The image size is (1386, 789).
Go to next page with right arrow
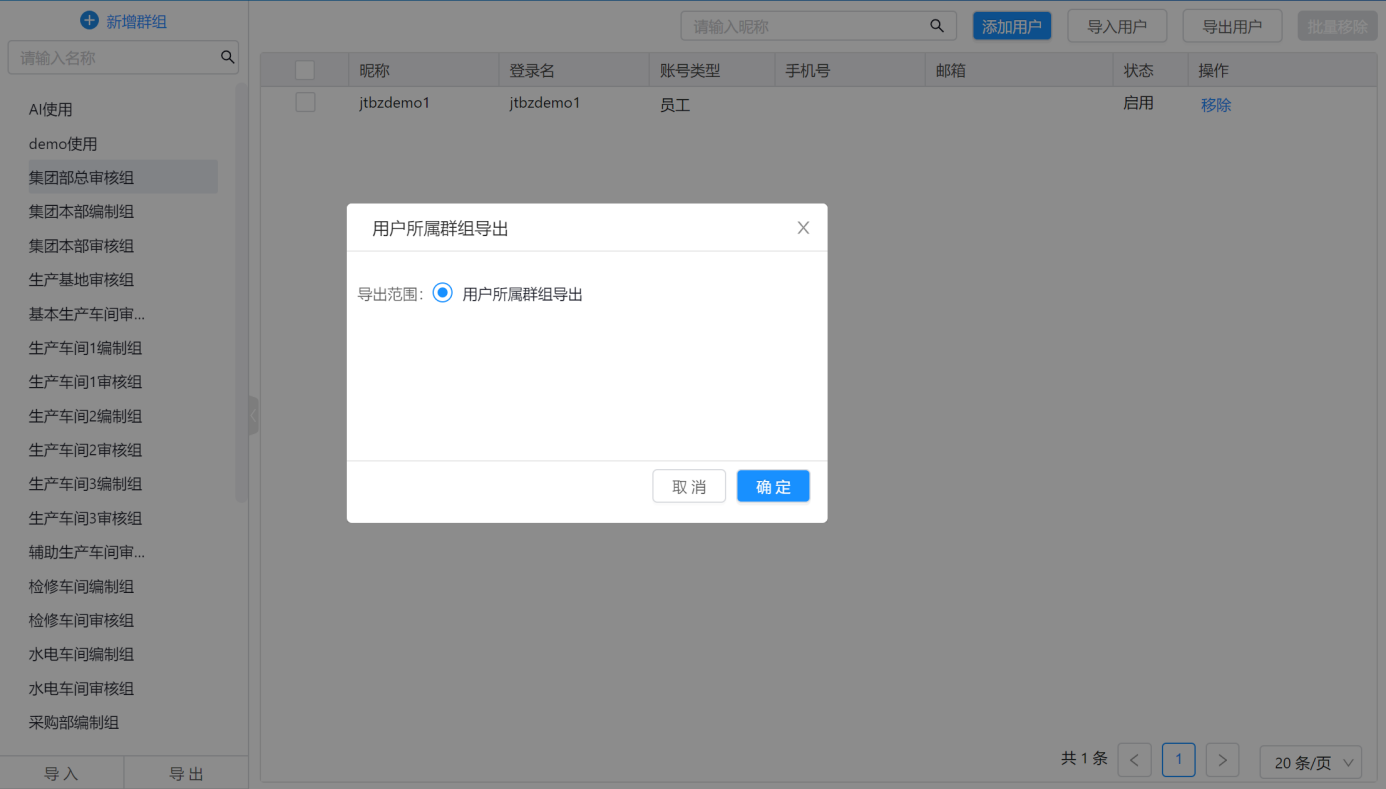point(1222,761)
